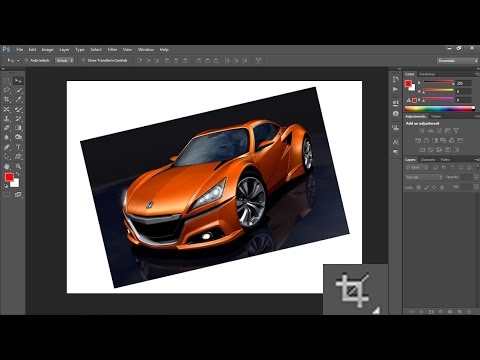Viewport: 480px width, 360px height.
Task: Click the color spectrum ramp
Action: click(x=440, y=108)
